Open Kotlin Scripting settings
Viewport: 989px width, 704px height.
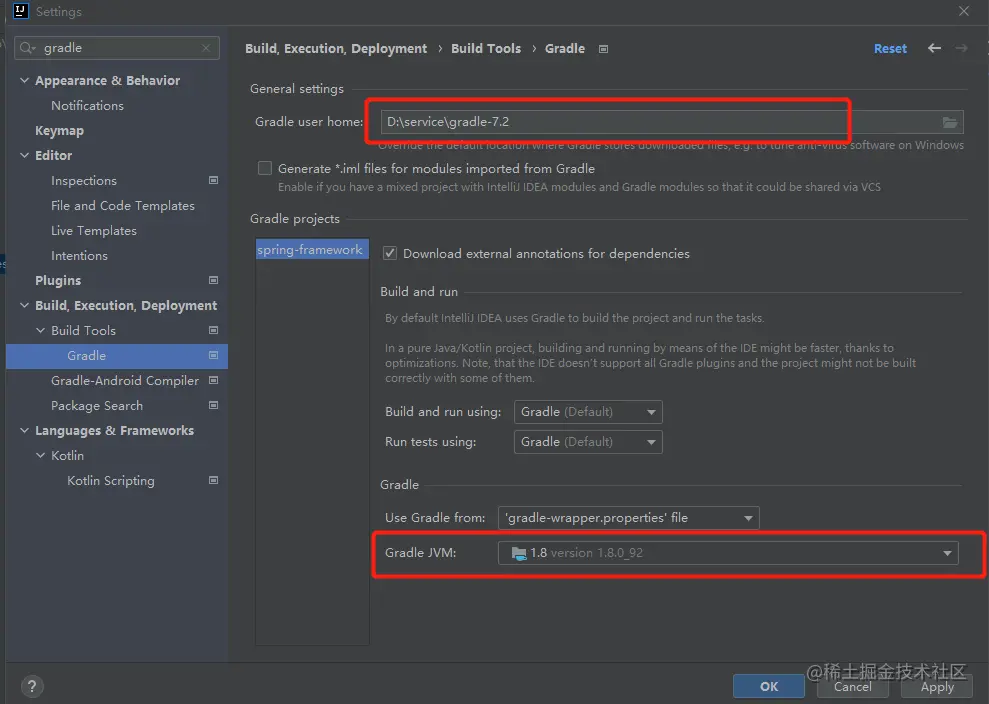(111, 481)
